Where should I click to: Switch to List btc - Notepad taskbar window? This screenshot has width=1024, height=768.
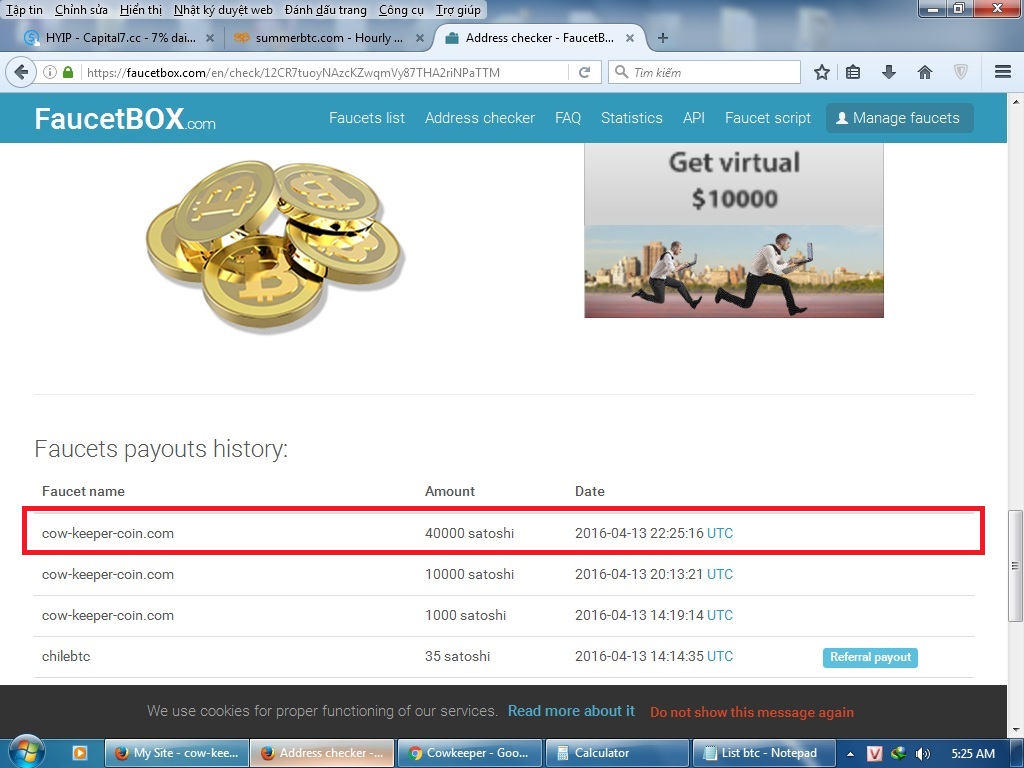pos(763,753)
